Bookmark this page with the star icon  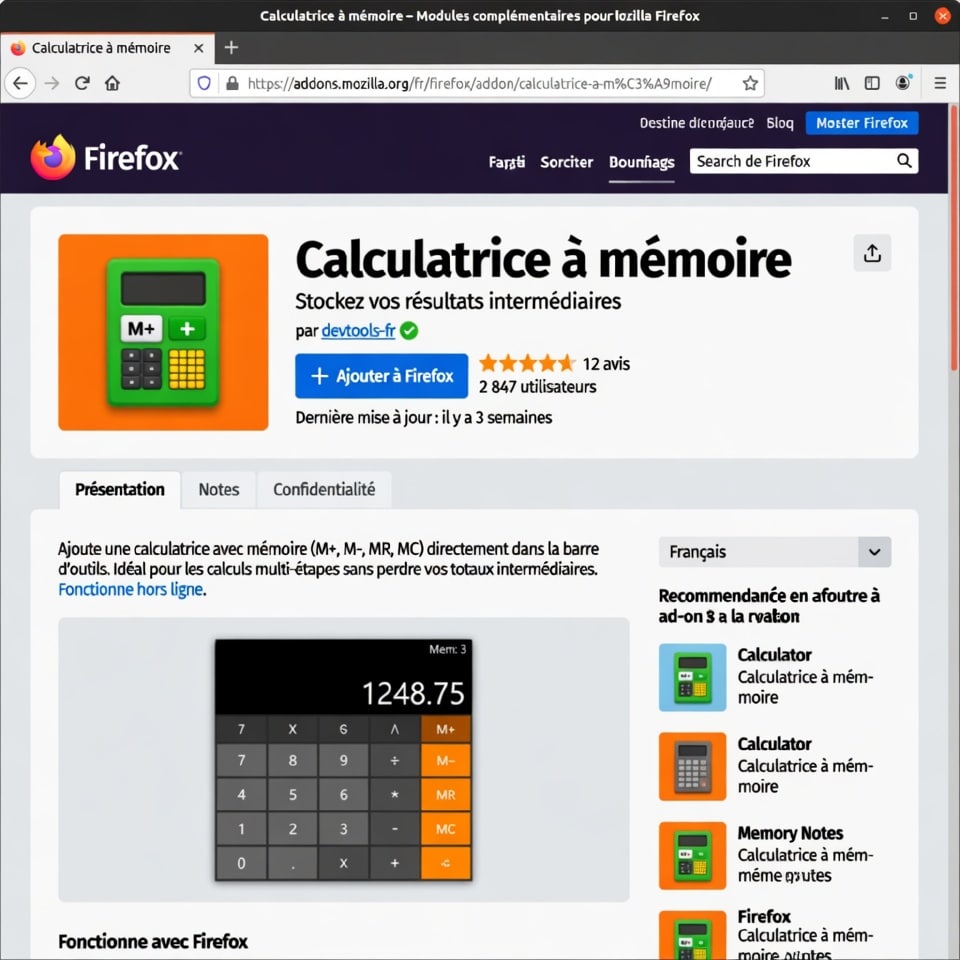click(x=750, y=83)
